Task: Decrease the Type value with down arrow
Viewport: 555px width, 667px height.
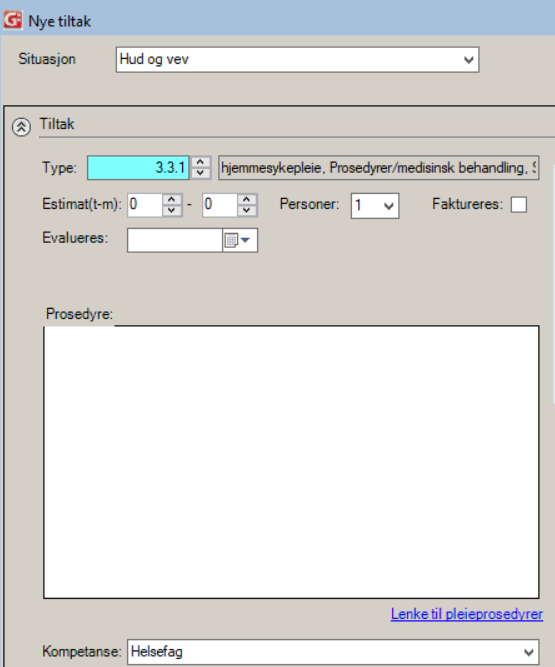Action: click(x=200, y=173)
